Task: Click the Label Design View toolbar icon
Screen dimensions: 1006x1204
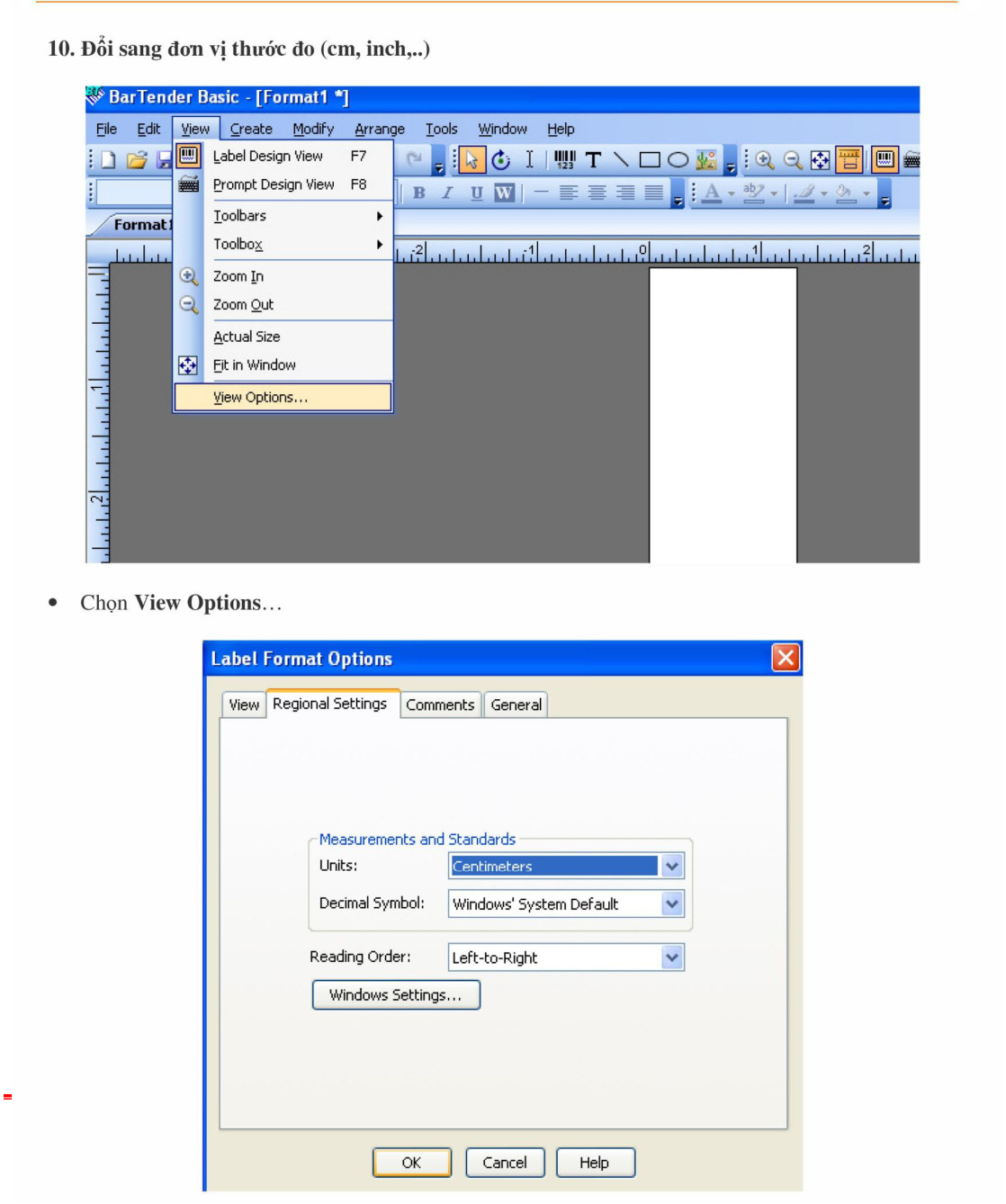Action: [x=885, y=160]
